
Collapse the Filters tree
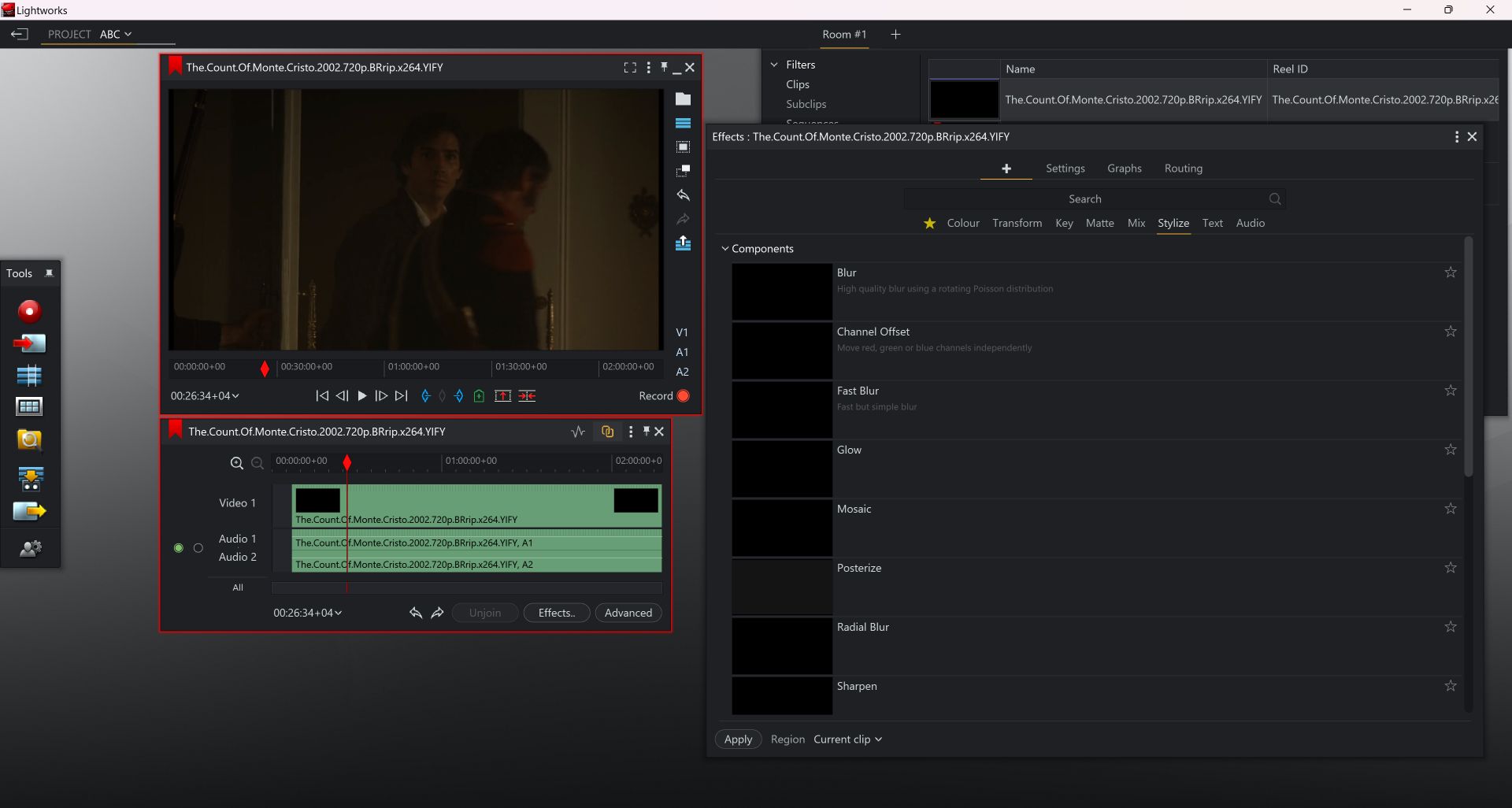click(774, 65)
